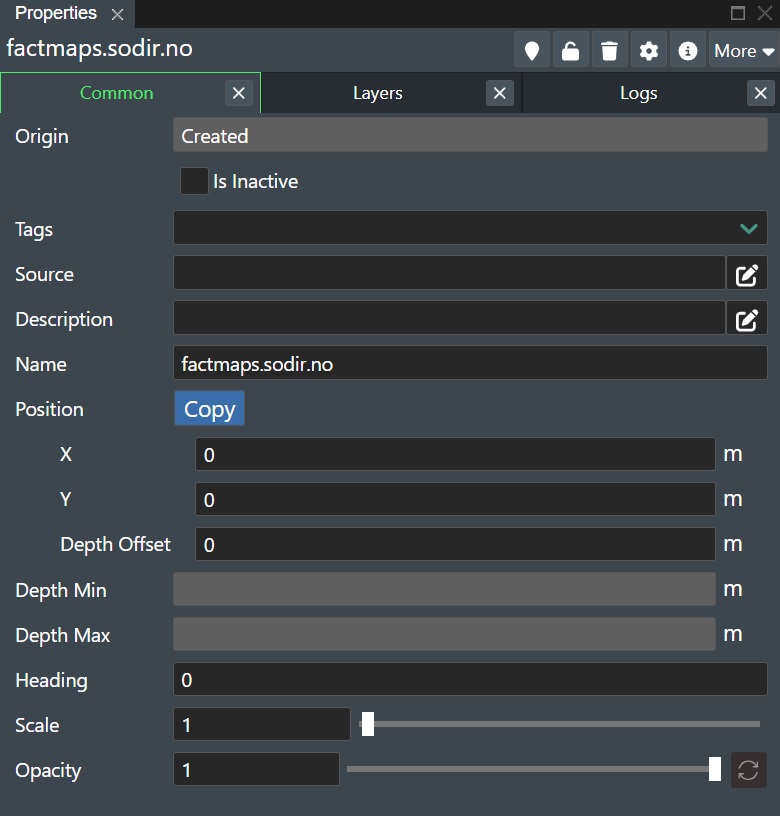Viewport: 780px width, 816px height.
Task: Click the X position input field
Action: tap(455, 454)
